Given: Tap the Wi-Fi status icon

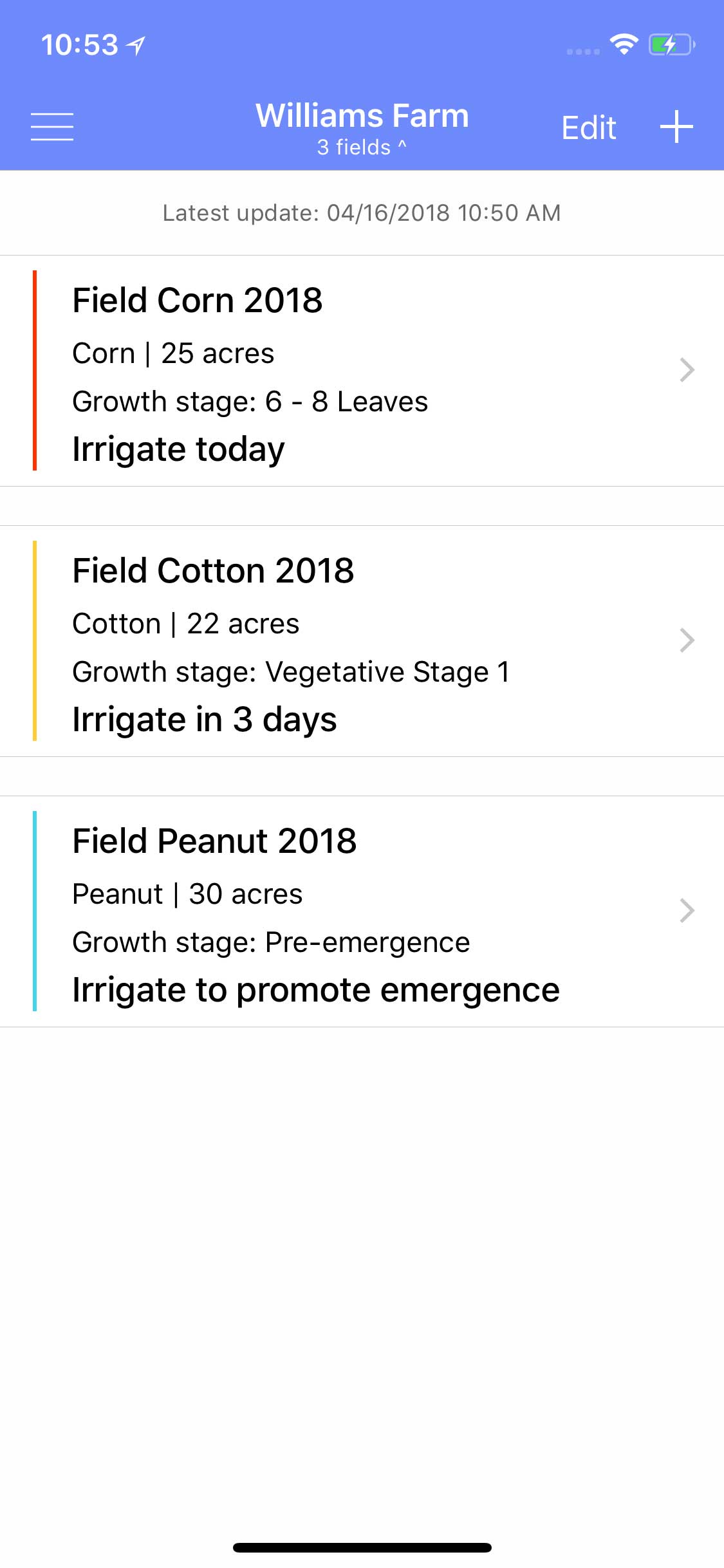Looking at the screenshot, I should click(624, 44).
